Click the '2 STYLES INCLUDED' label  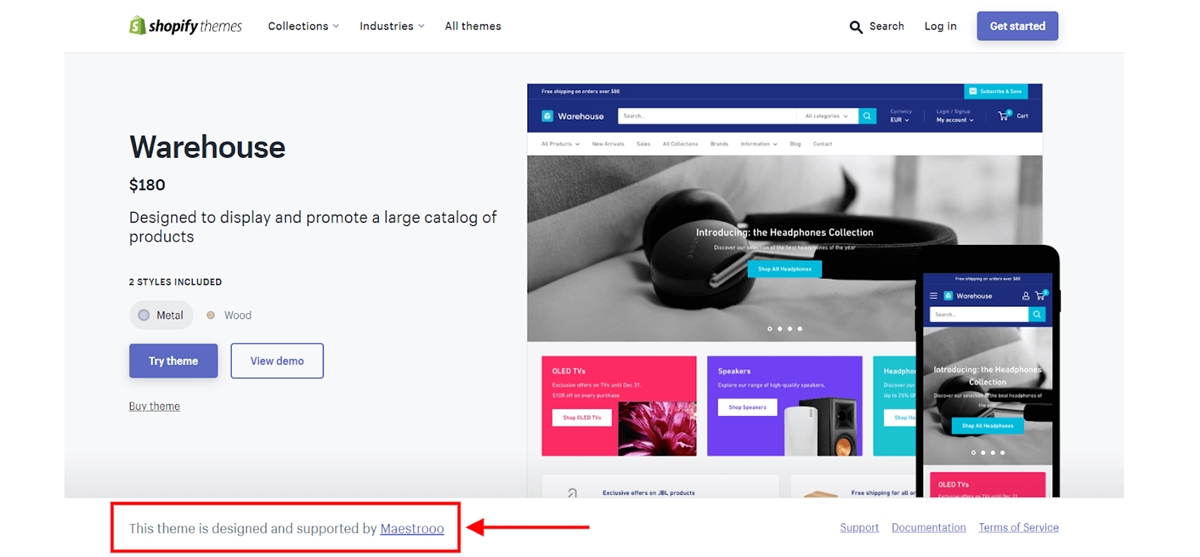tap(175, 282)
